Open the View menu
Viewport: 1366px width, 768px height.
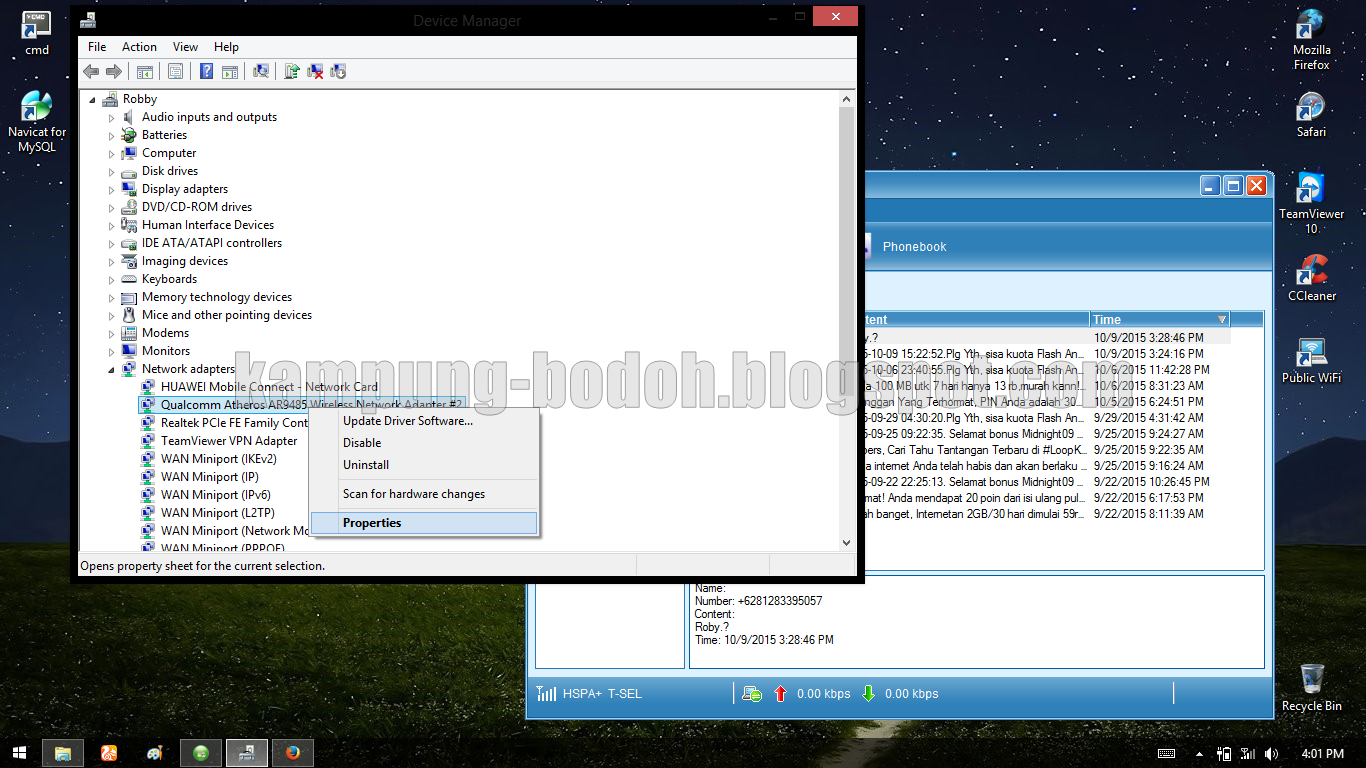click(185, 47)
